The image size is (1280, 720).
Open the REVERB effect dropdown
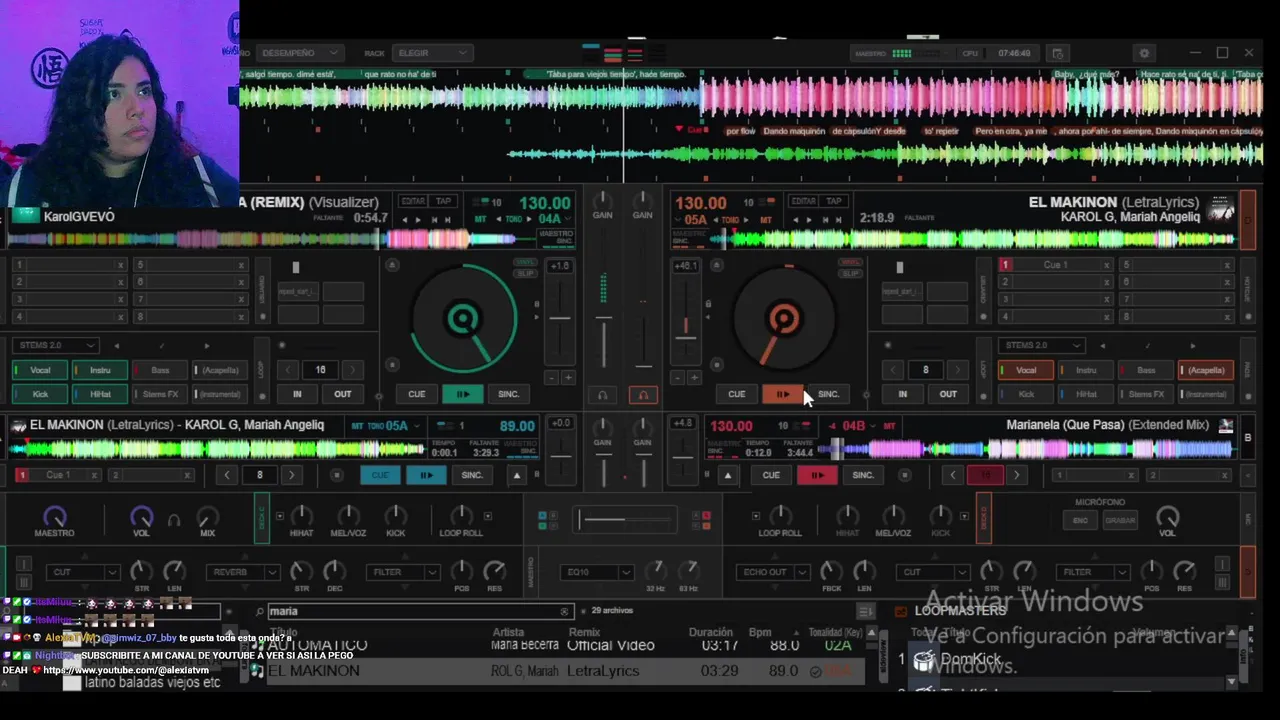coord(243,572)
